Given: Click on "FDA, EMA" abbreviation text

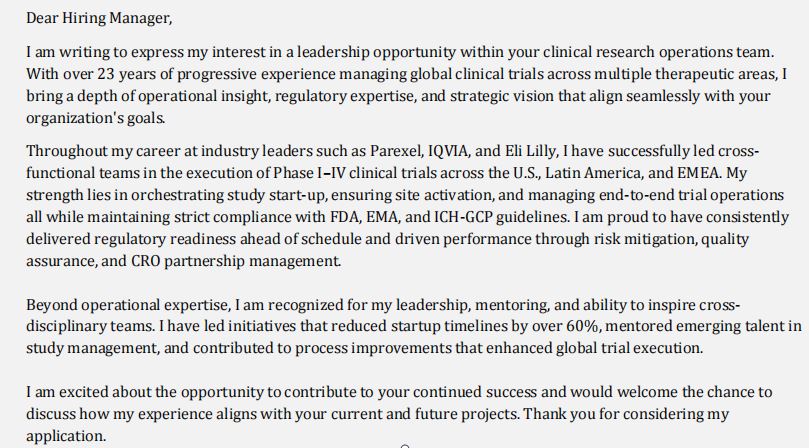Looking at the screenshot, I should (364, 217).
